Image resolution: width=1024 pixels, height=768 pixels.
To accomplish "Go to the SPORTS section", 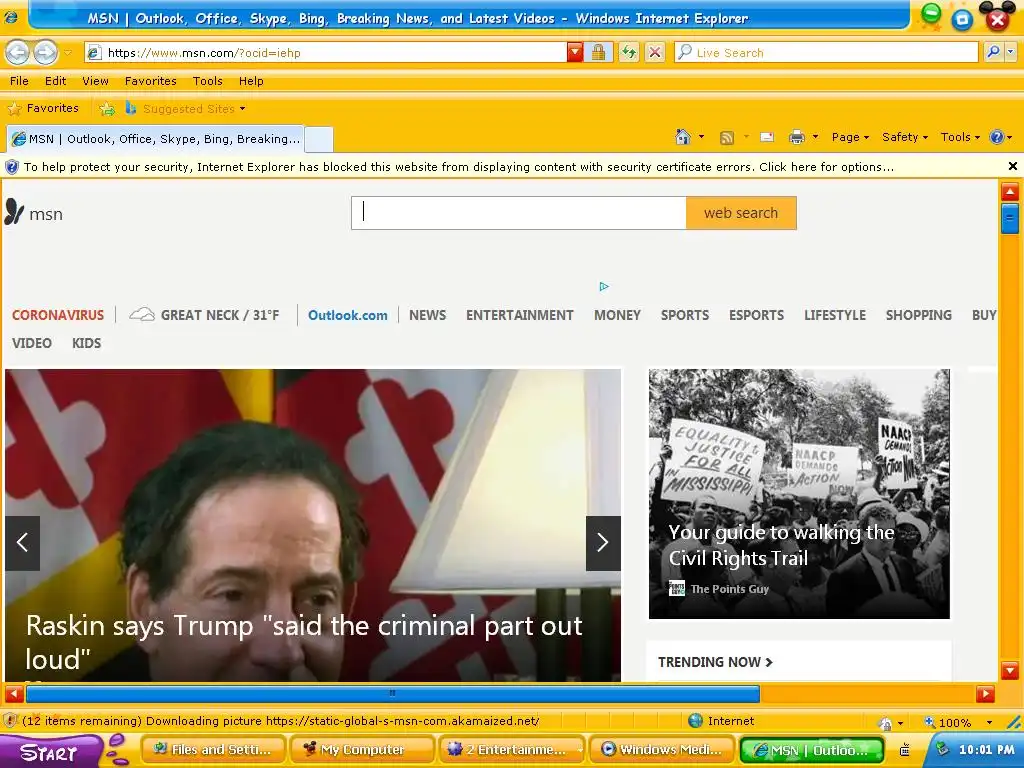I will (x=685, y=315).
